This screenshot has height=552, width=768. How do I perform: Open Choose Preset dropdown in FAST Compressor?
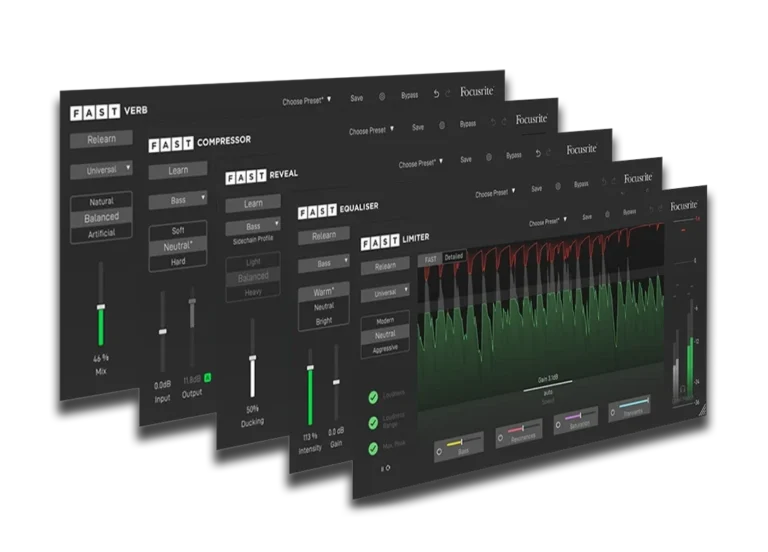pos(371,130)
